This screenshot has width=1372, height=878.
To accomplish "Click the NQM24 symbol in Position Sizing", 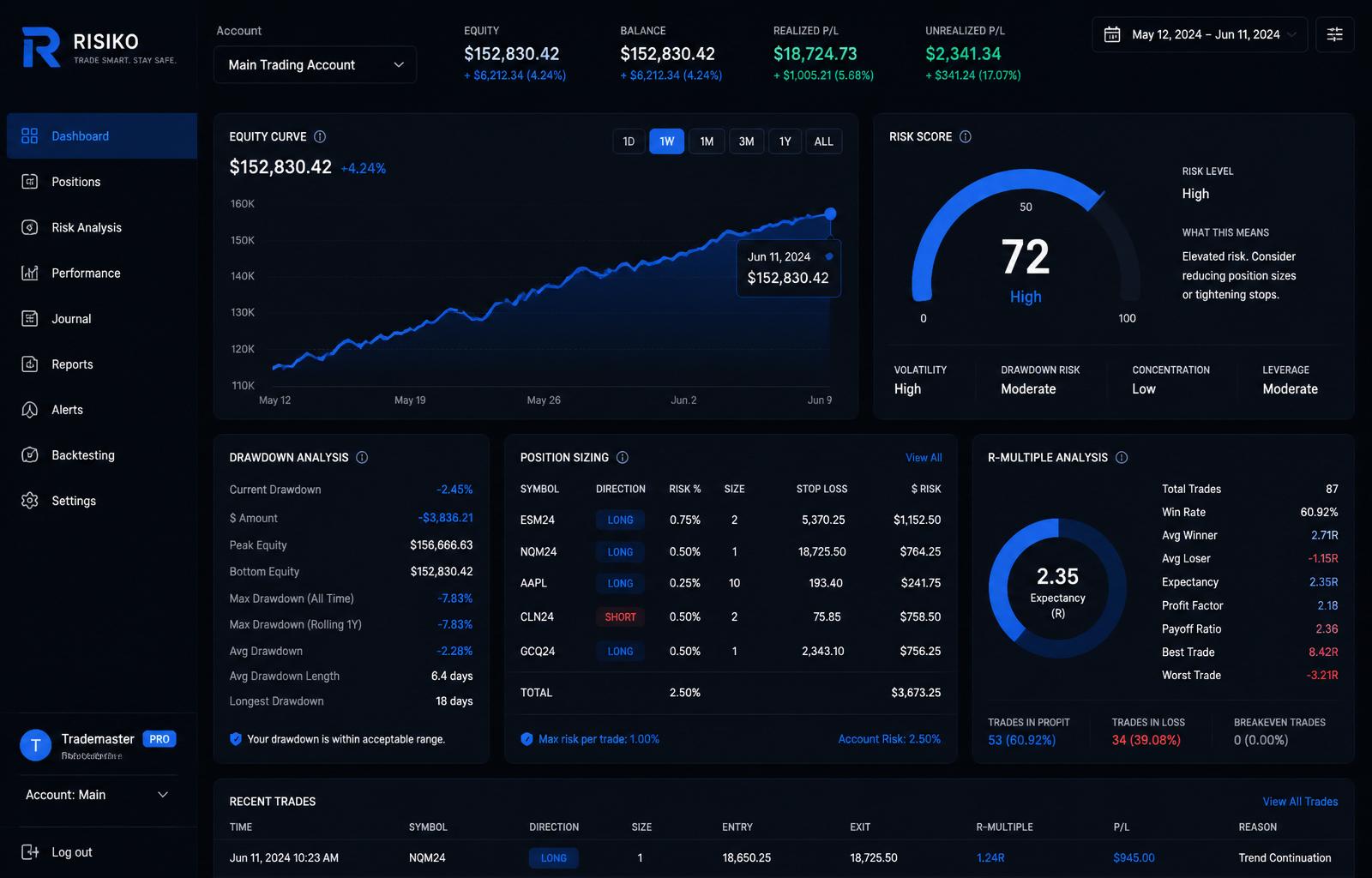I will [x=539, y=551].
